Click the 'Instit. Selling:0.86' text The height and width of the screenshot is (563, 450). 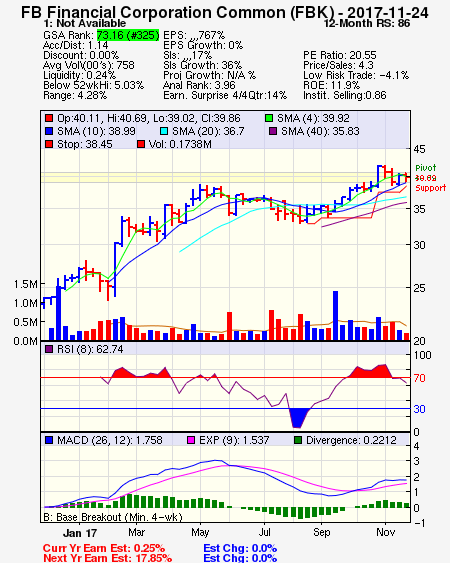click(x=345, y=96)
